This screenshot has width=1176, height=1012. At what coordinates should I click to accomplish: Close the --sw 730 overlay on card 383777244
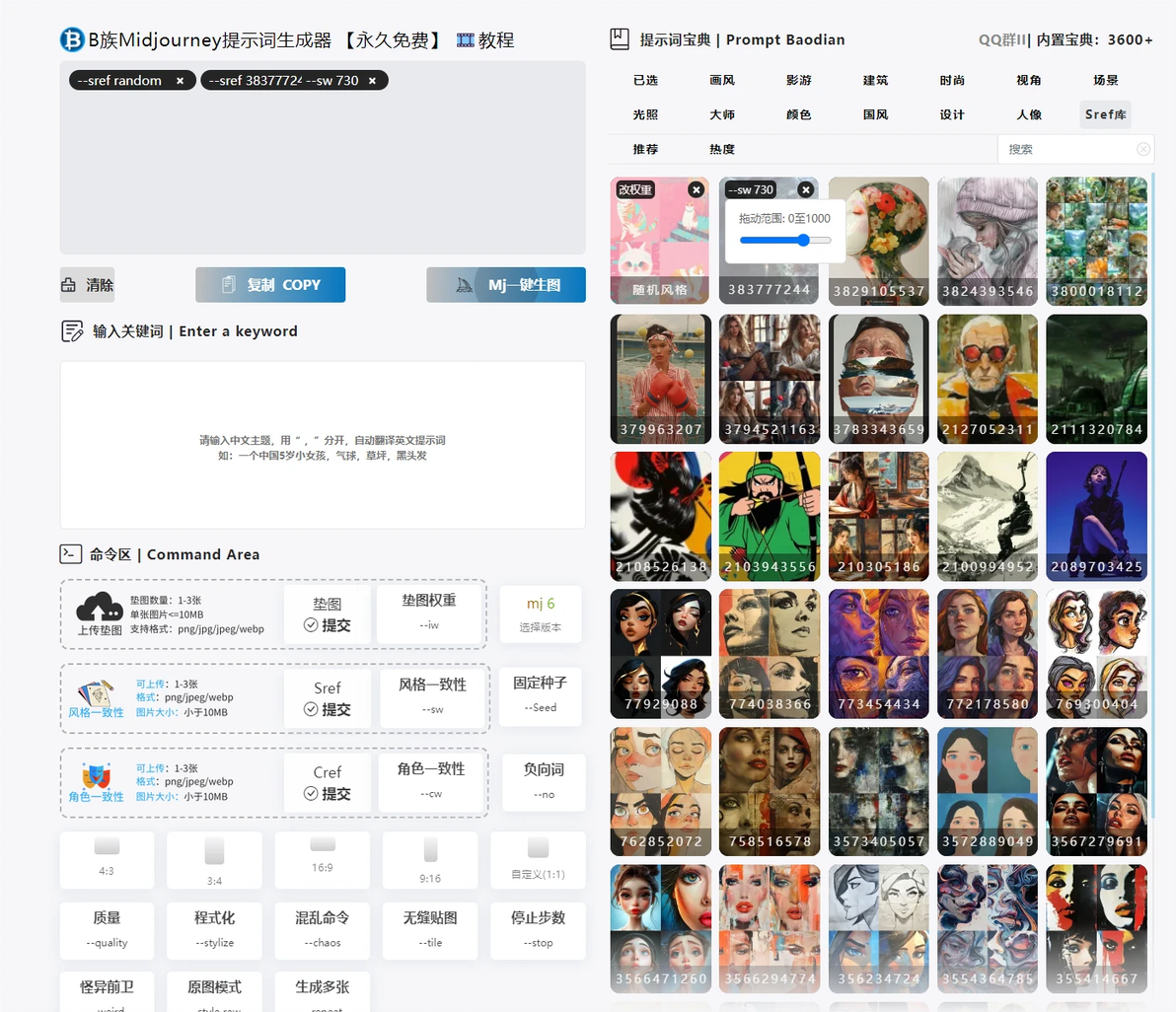(805, 189)
